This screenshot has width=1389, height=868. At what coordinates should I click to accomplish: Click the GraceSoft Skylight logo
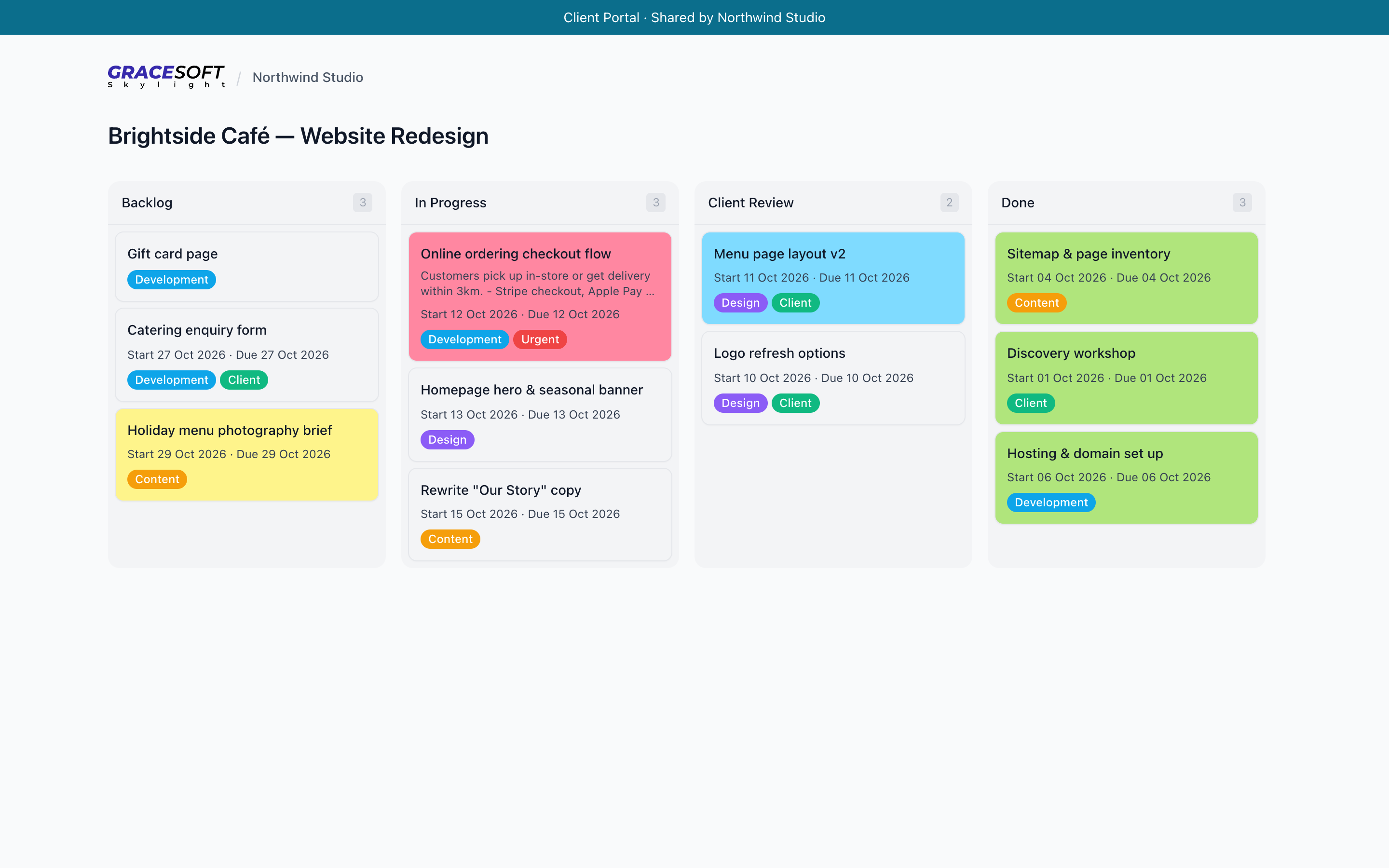[166, 77]
